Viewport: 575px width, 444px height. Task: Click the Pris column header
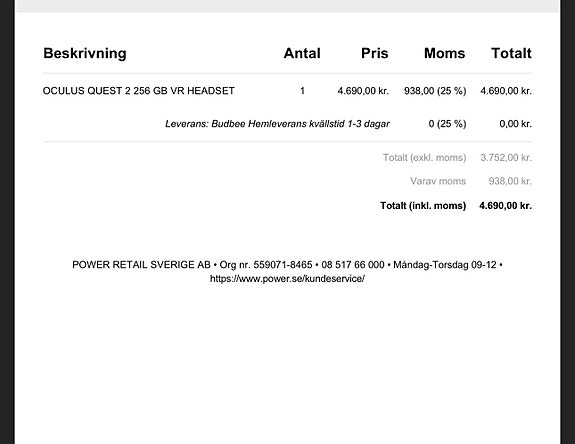tap(374, 53)
